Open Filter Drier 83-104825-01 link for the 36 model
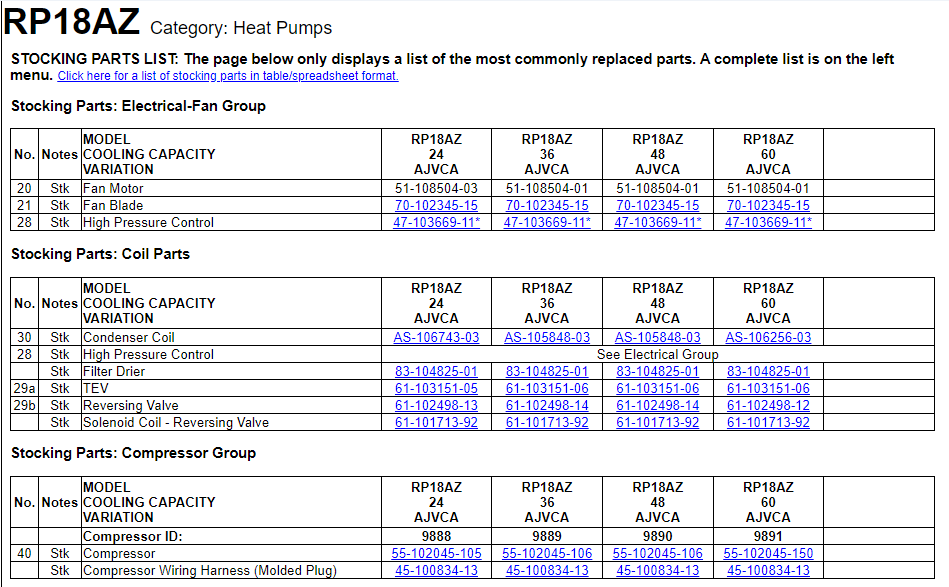949x587 pixels. (547, 371)
